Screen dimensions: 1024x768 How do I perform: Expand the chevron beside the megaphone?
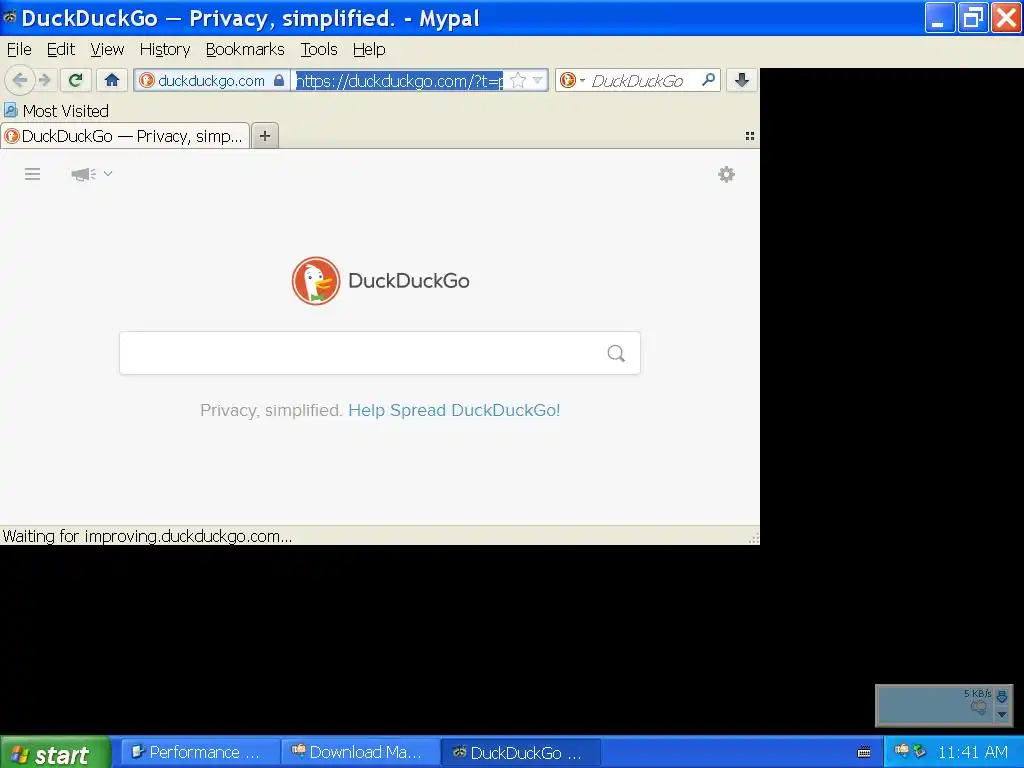click(108, 174)
